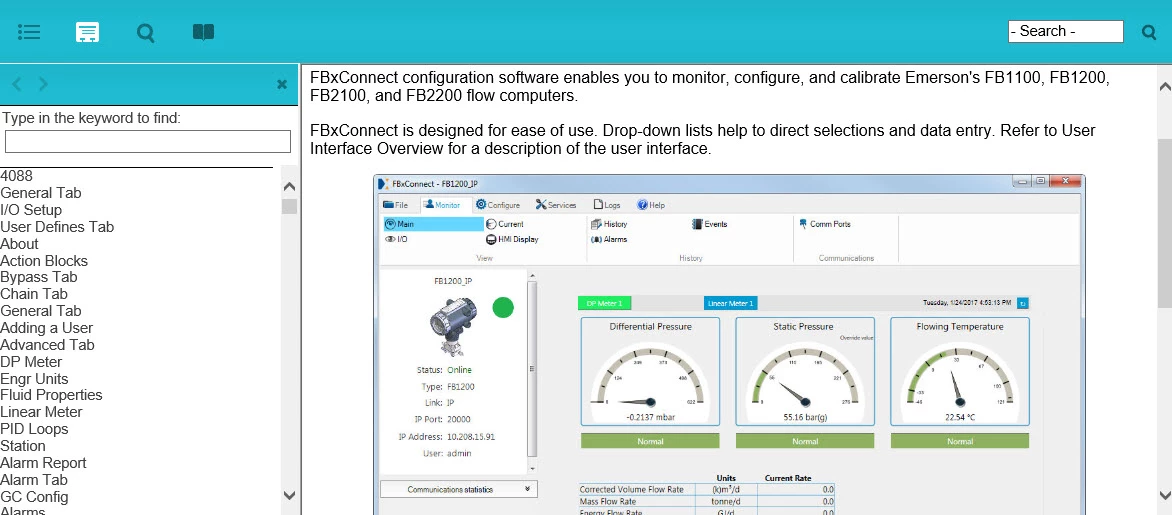This screenshot has width=1172, height=515.
Task: Go forward with the right arrow
Action: [x=43, y=84]
